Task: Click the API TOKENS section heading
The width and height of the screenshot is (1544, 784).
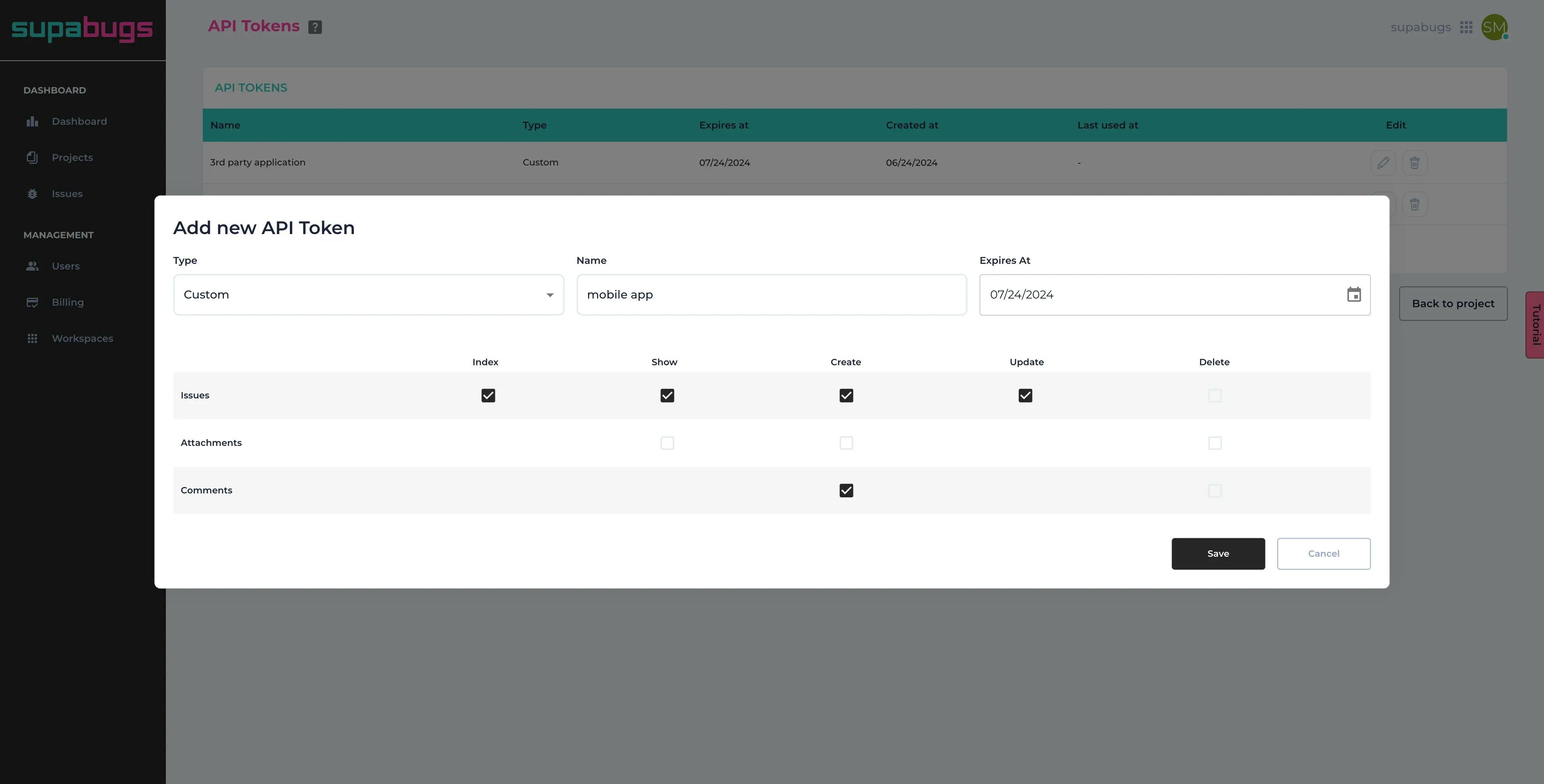Action: pyautogui.click(x=251, y=88)
